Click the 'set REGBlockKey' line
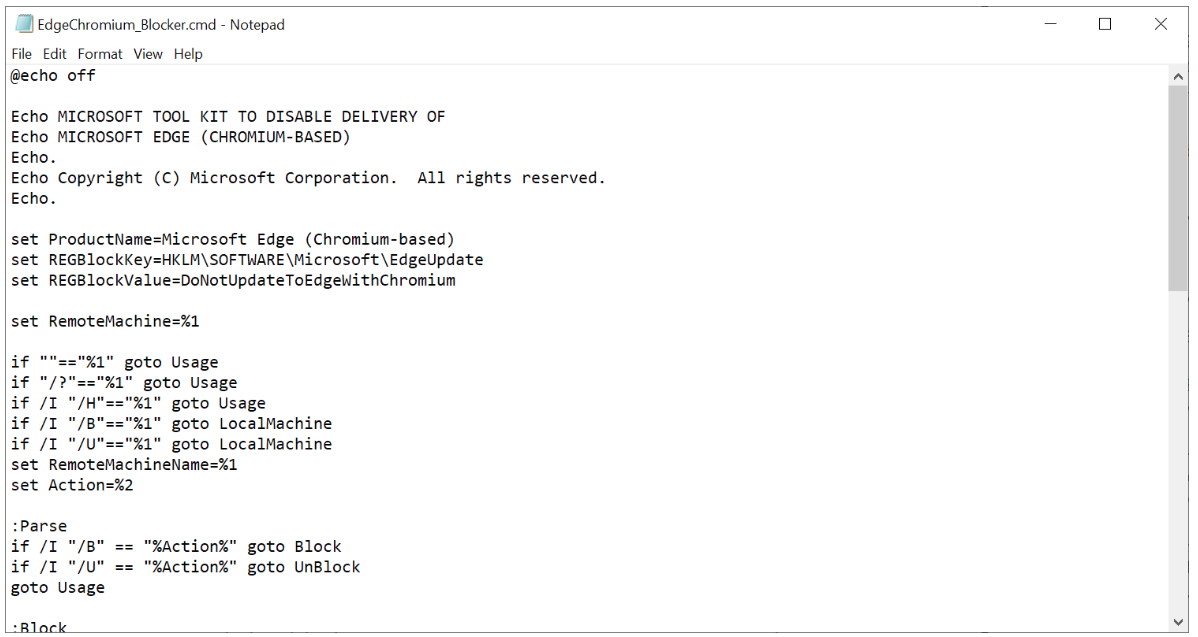This screenshot has width=1198, height=637. 247,260
